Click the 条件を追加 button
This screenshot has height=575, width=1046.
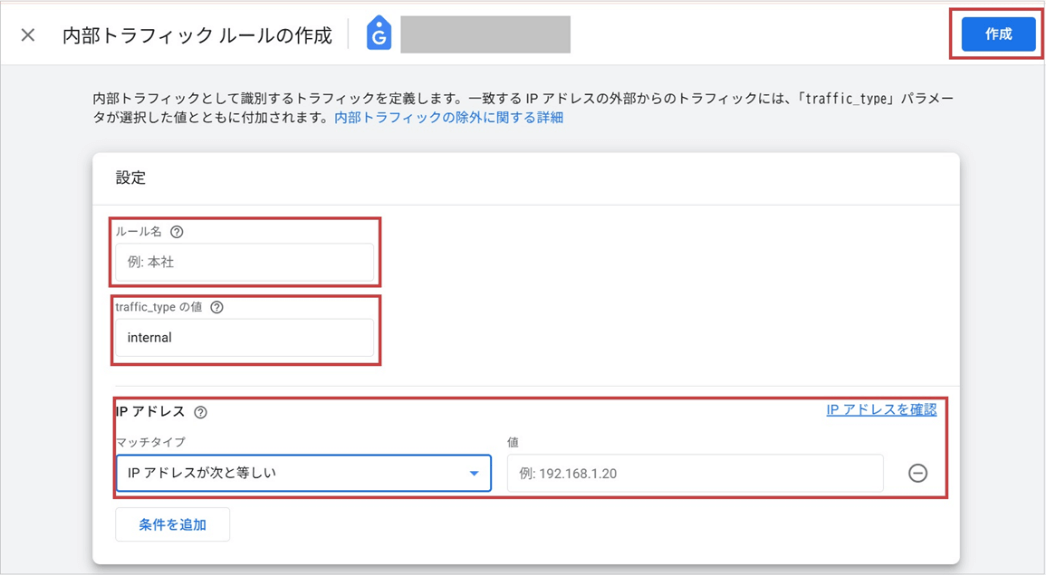tap(173, 524)
